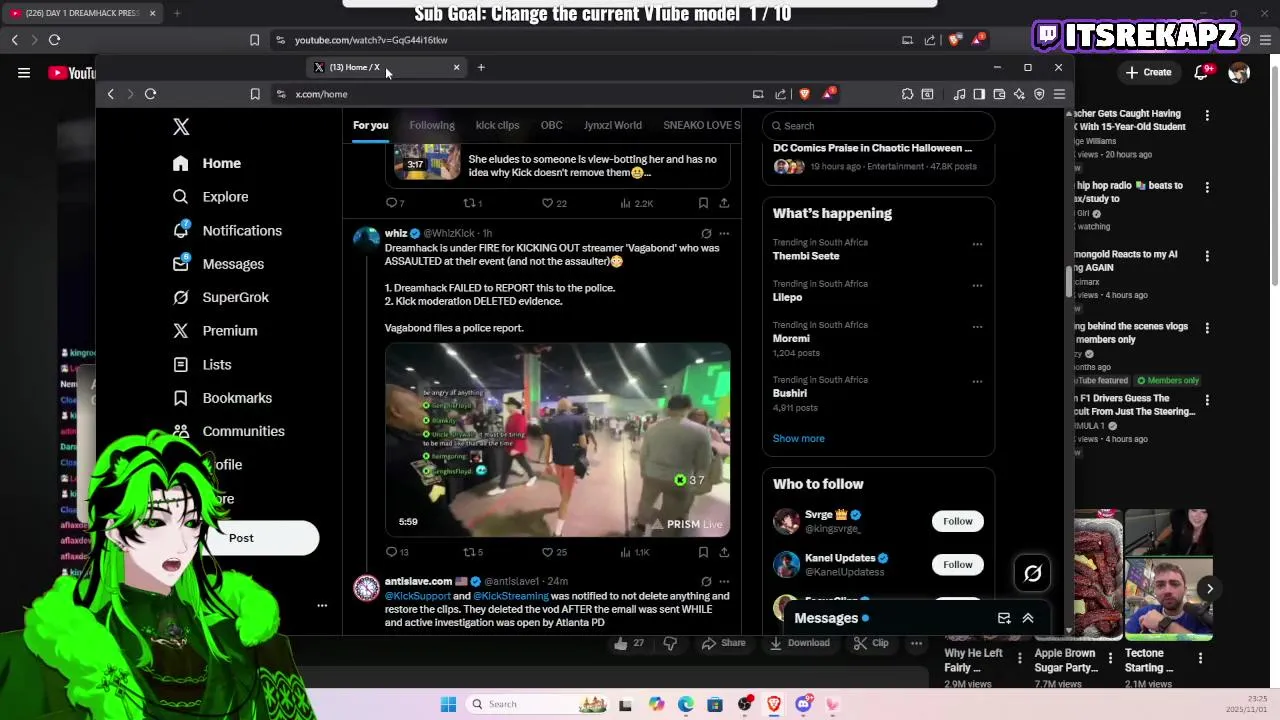
Task: Open Copilot from the taskbar
Action: coord(656,704)
